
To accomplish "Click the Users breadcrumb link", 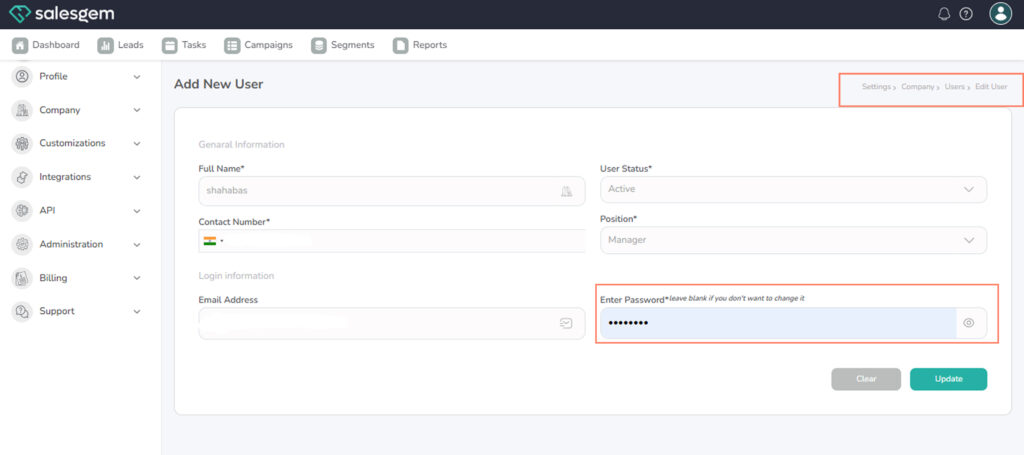I will [954, 87].
